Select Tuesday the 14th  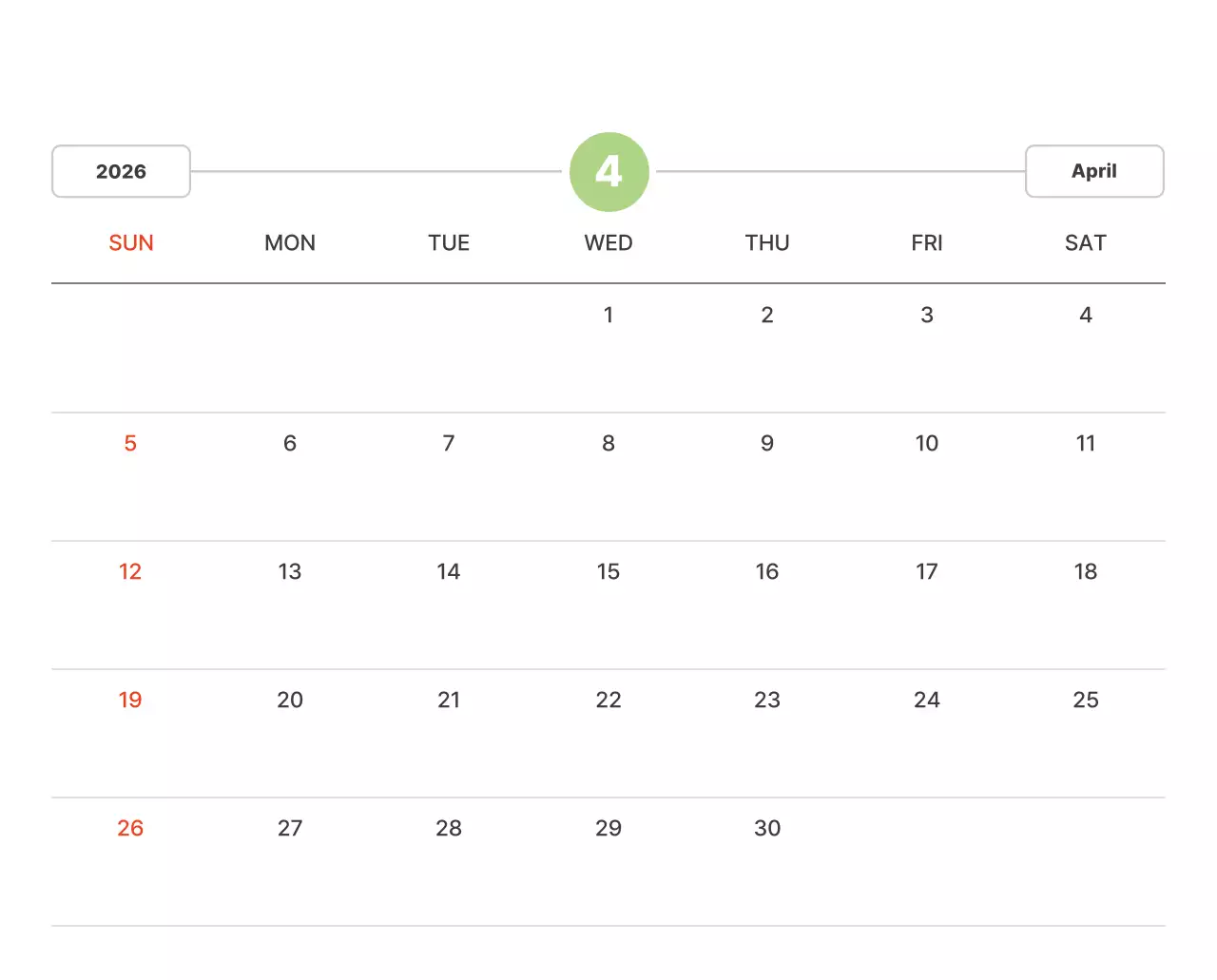click(449, 572)
